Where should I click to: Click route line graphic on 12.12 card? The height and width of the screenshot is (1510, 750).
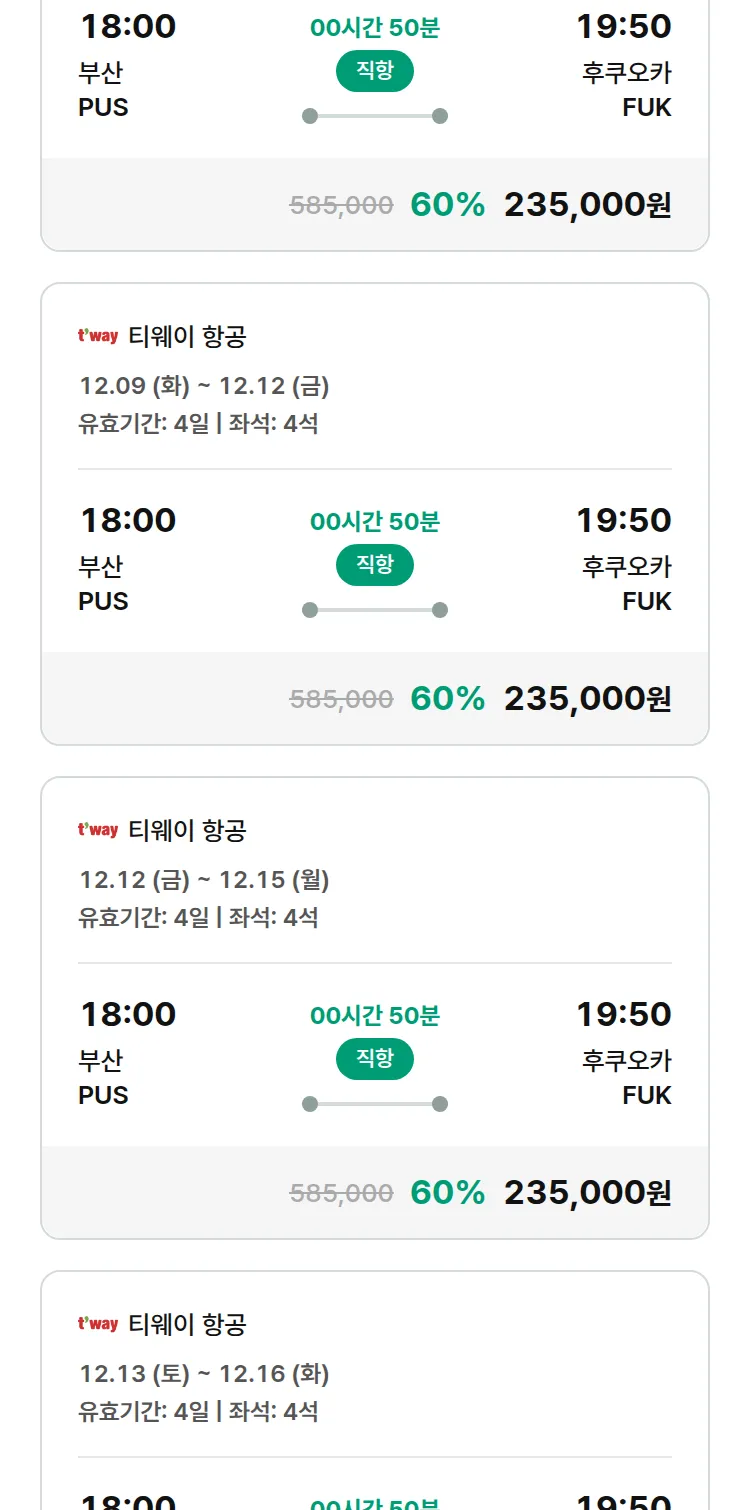(375, 1104)
